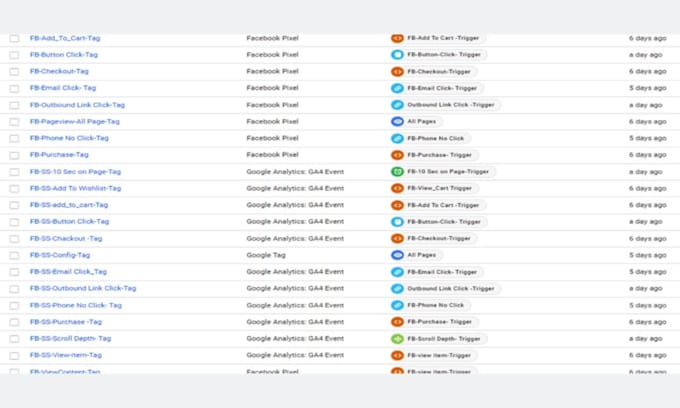Open the FB-SS-Scroll Depth- Tag link

(x=70, y=339)
